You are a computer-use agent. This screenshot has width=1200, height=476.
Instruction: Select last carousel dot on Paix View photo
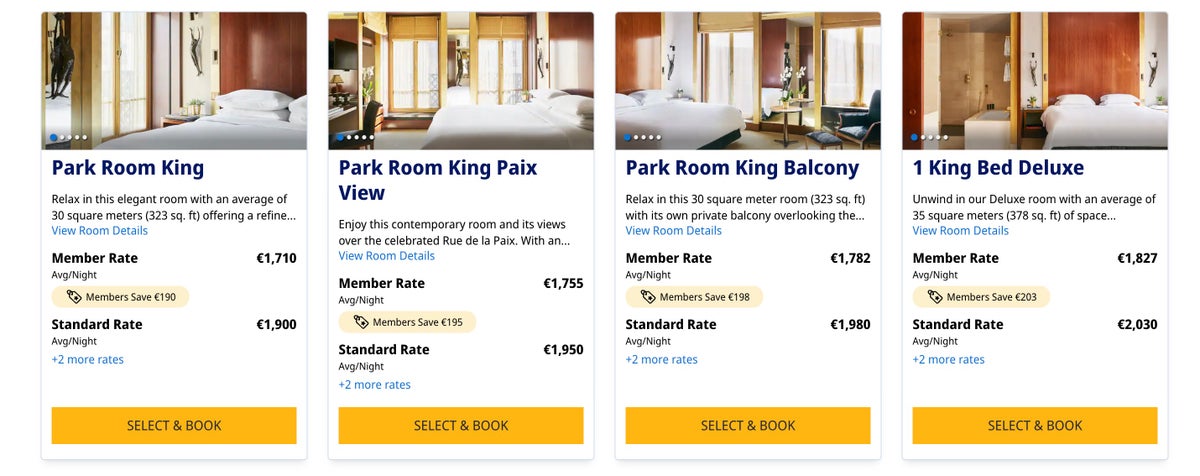[372, 137]
